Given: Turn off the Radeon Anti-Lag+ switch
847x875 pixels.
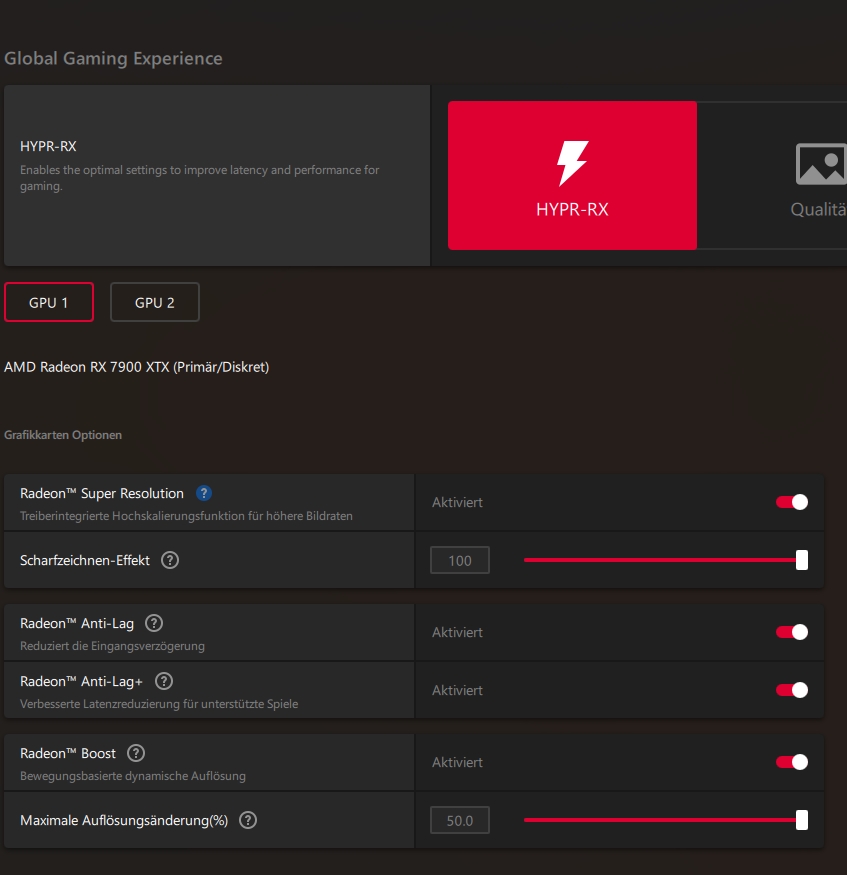Looking at the screenshot, I should pyautogui.click(x=792, y=690).
